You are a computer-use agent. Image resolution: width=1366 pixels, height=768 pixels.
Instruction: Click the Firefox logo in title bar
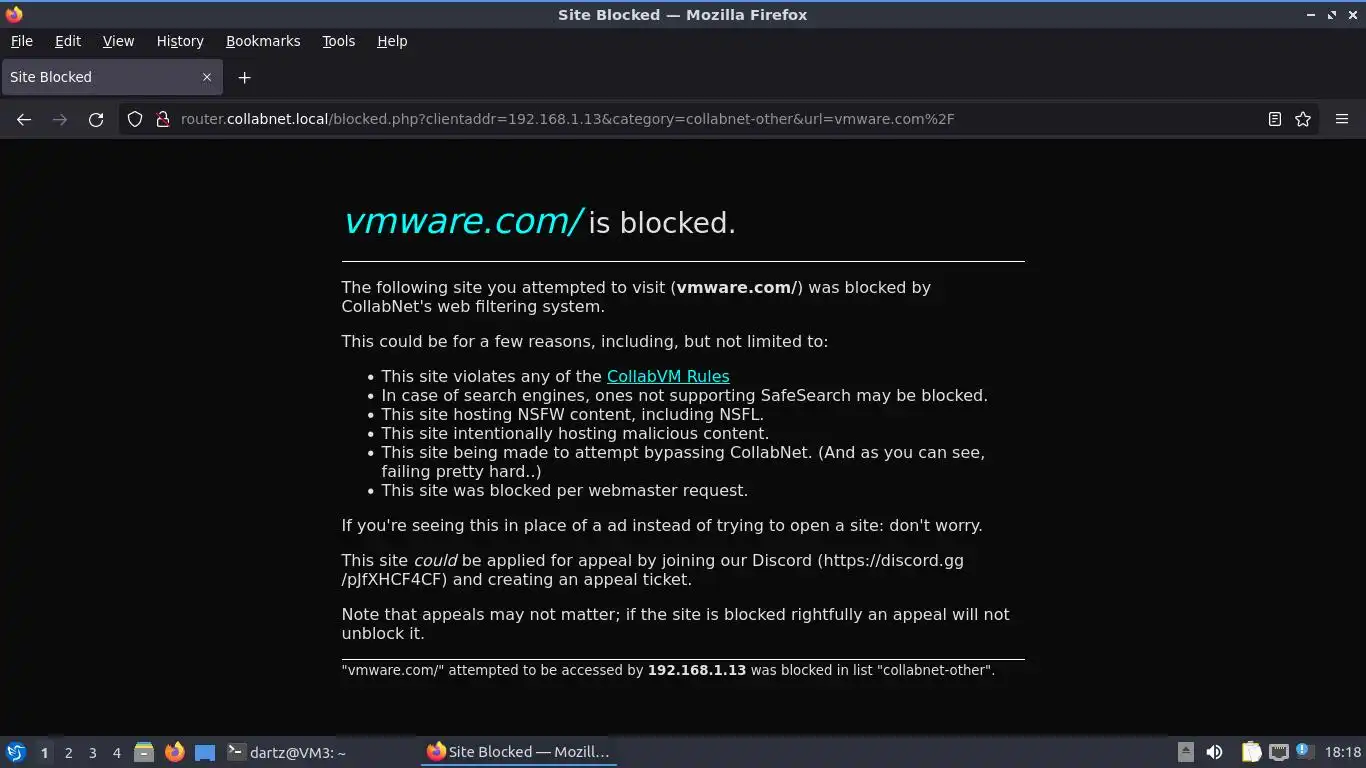tap(14, 14)
